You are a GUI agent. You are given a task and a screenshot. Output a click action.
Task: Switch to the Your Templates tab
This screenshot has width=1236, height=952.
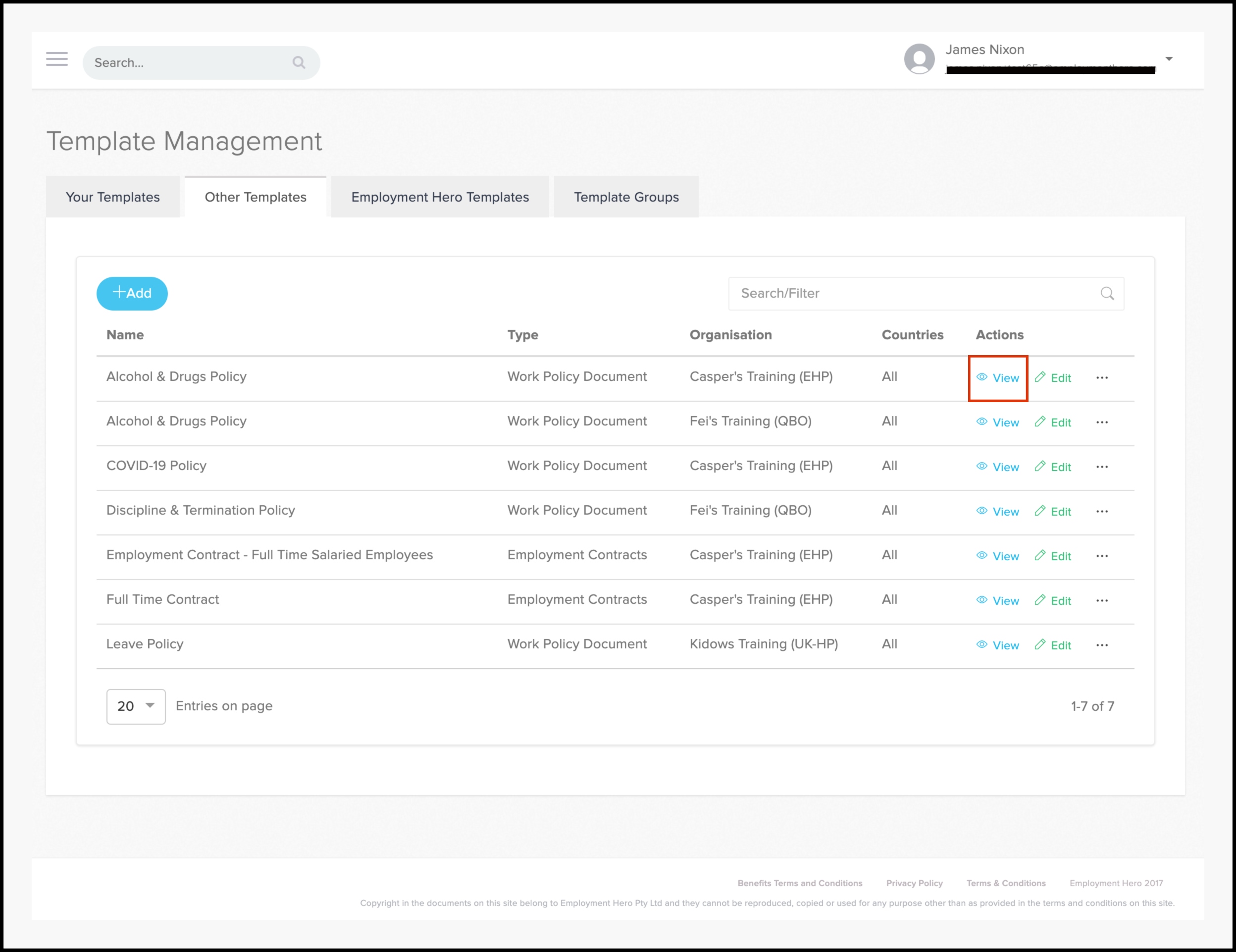point(112,197)
